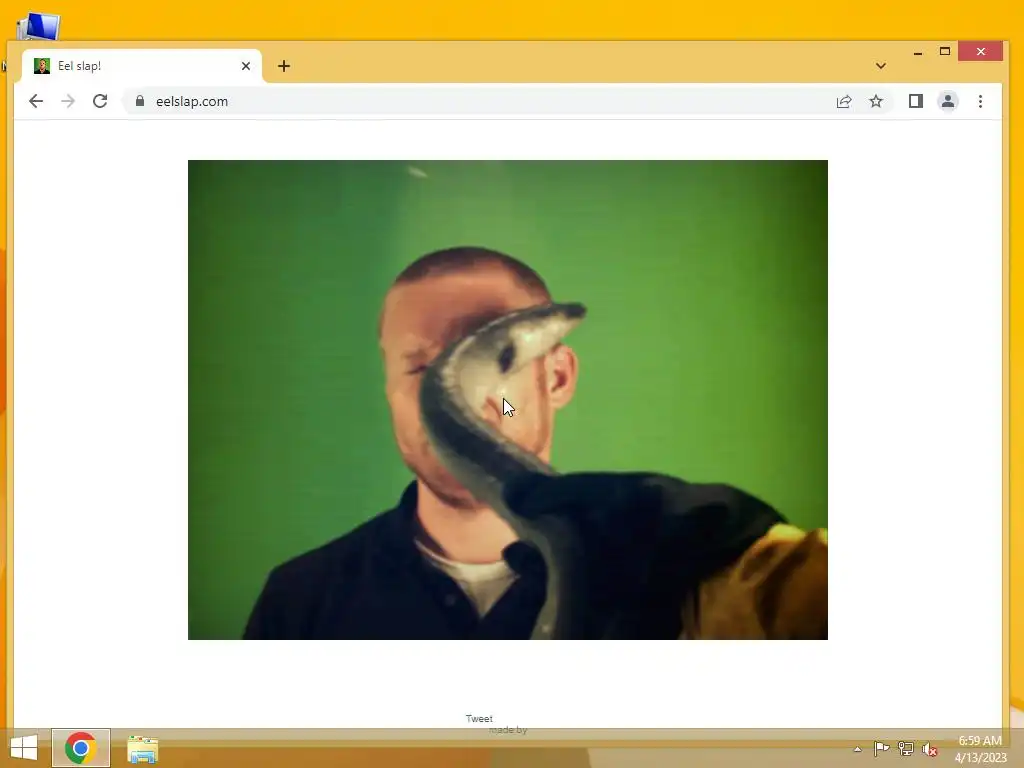Open the Chrome profile menu
Viewport: 1024px width, 768px height.
(948, 101)
